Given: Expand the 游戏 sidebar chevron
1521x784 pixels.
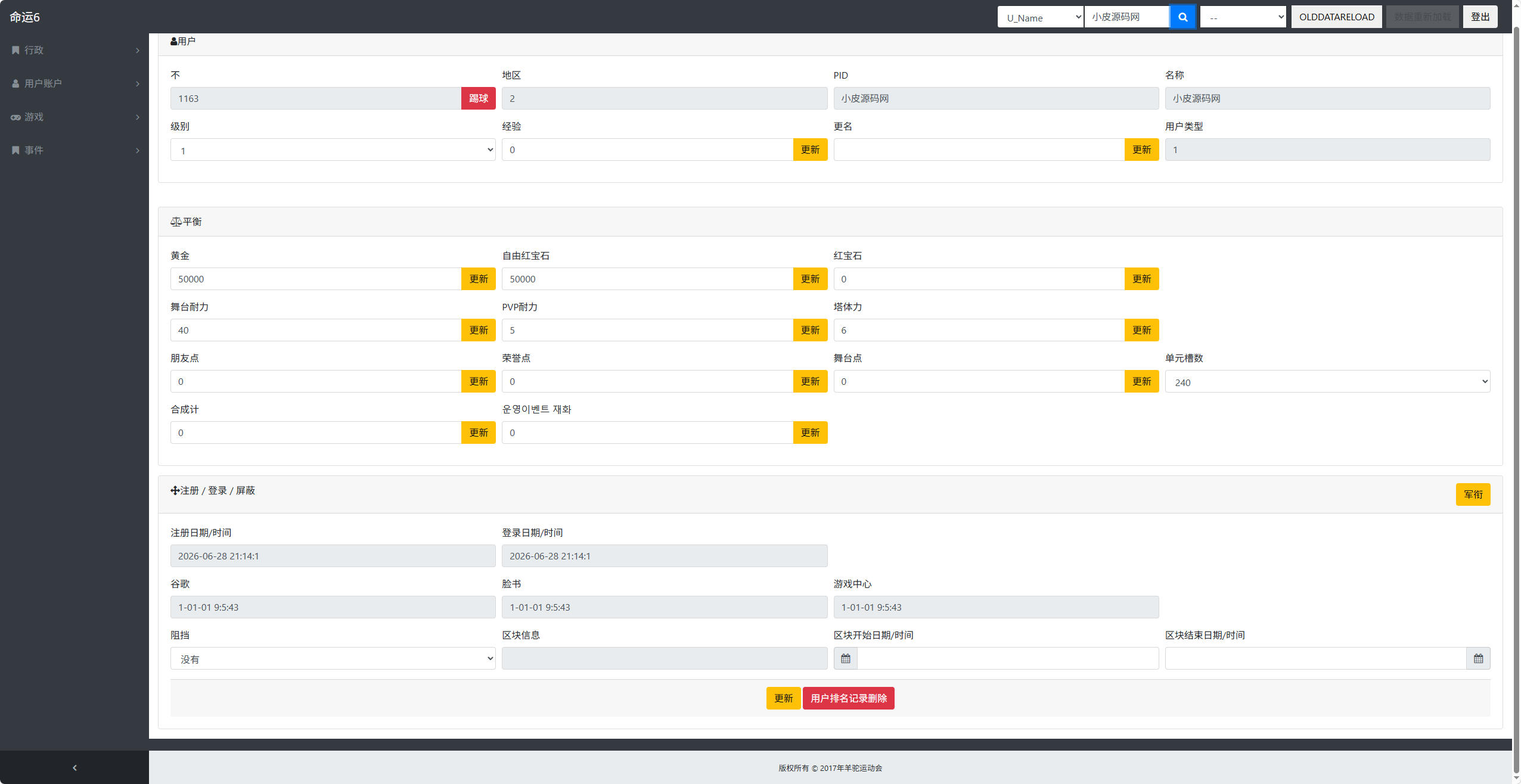Looking at the screenshot, I should pyautogui.click(x=138, y=117).
